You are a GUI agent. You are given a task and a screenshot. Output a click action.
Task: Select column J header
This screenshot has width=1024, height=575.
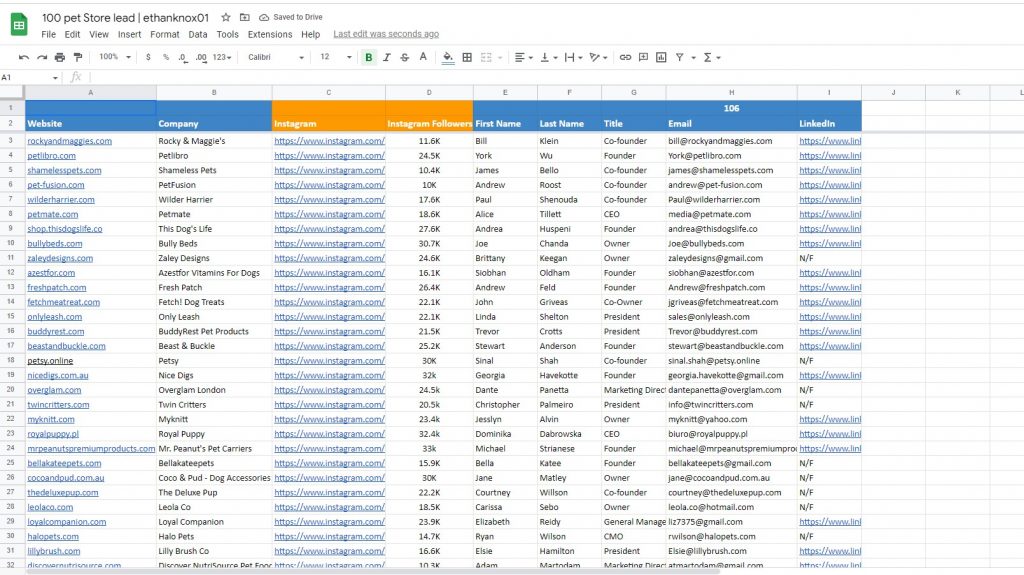(893, 93)
